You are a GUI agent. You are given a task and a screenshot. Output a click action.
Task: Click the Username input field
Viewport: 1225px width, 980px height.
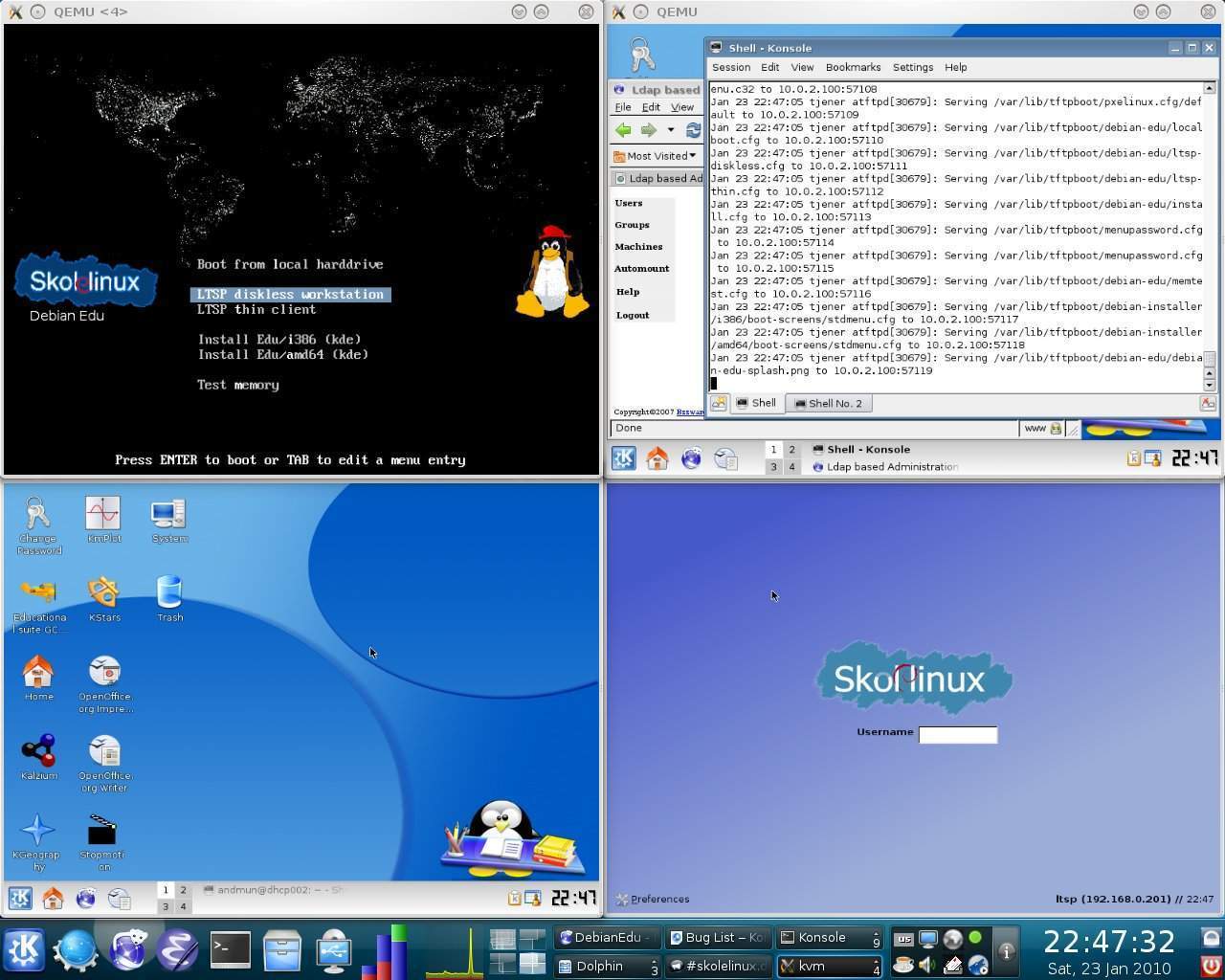tap(957, 734)
